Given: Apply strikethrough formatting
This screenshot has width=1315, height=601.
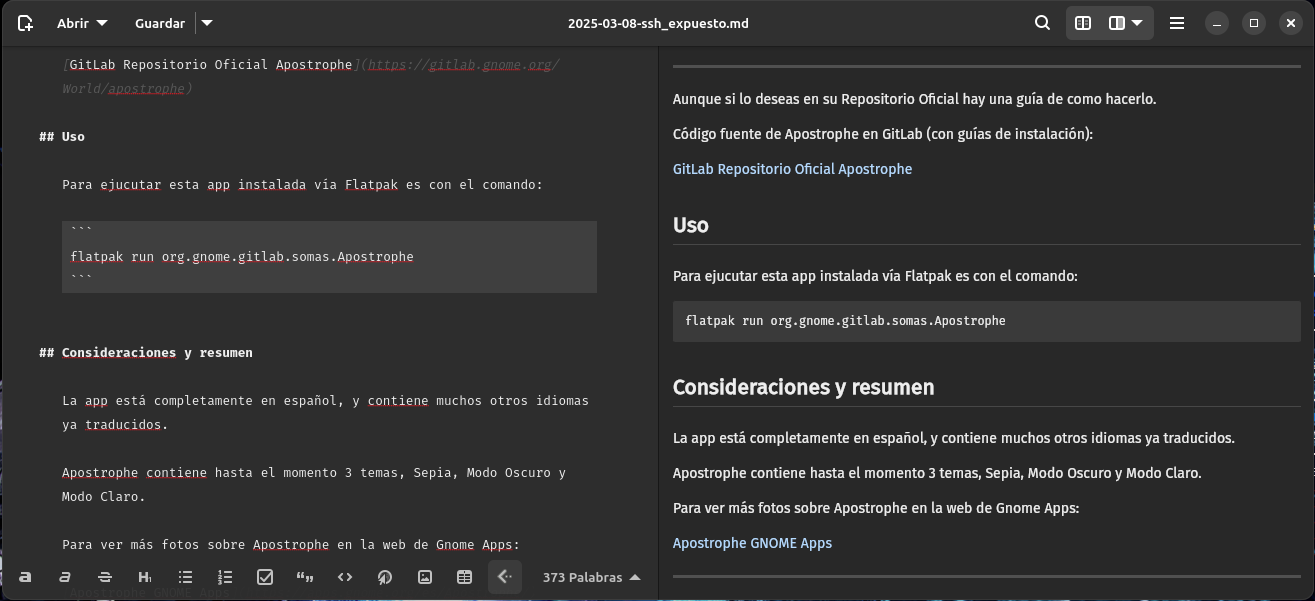Looking at the screenshot, I should [105, 577].
